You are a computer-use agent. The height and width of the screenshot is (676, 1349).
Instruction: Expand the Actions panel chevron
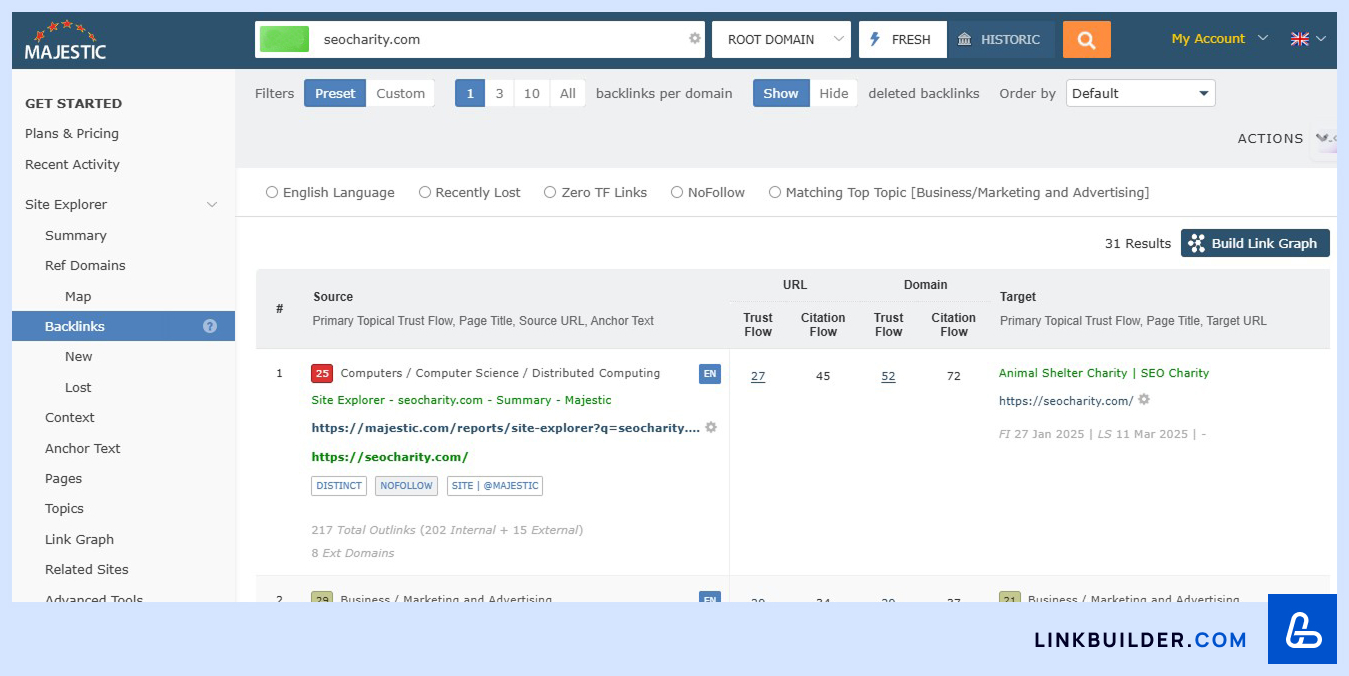(1324, 138)
